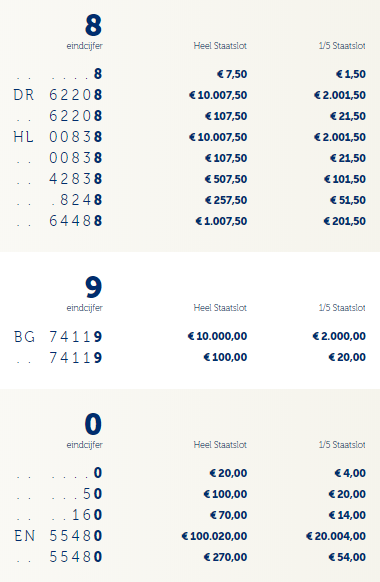Click 1/5 Staatslot header under 8
380x582 pixels.
pos(342,46)
